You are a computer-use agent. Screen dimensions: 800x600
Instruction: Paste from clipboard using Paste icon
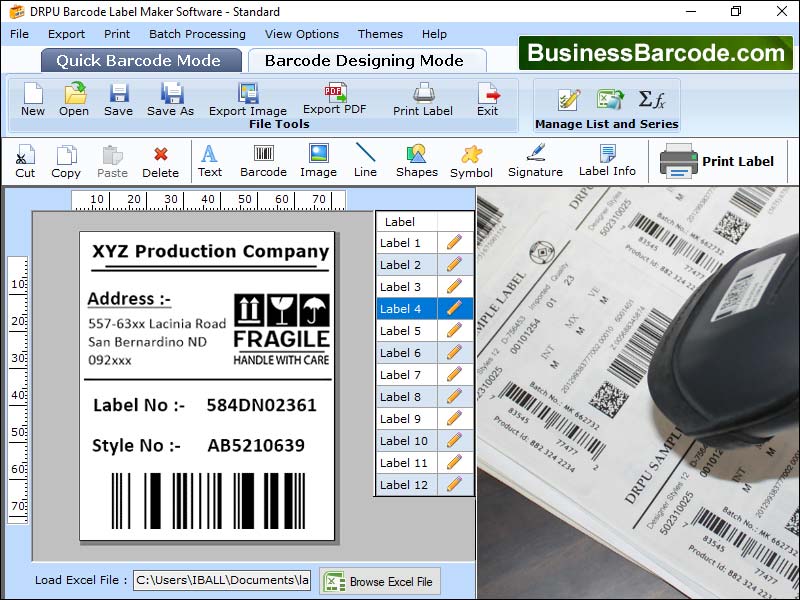click(x=112, y=160)
